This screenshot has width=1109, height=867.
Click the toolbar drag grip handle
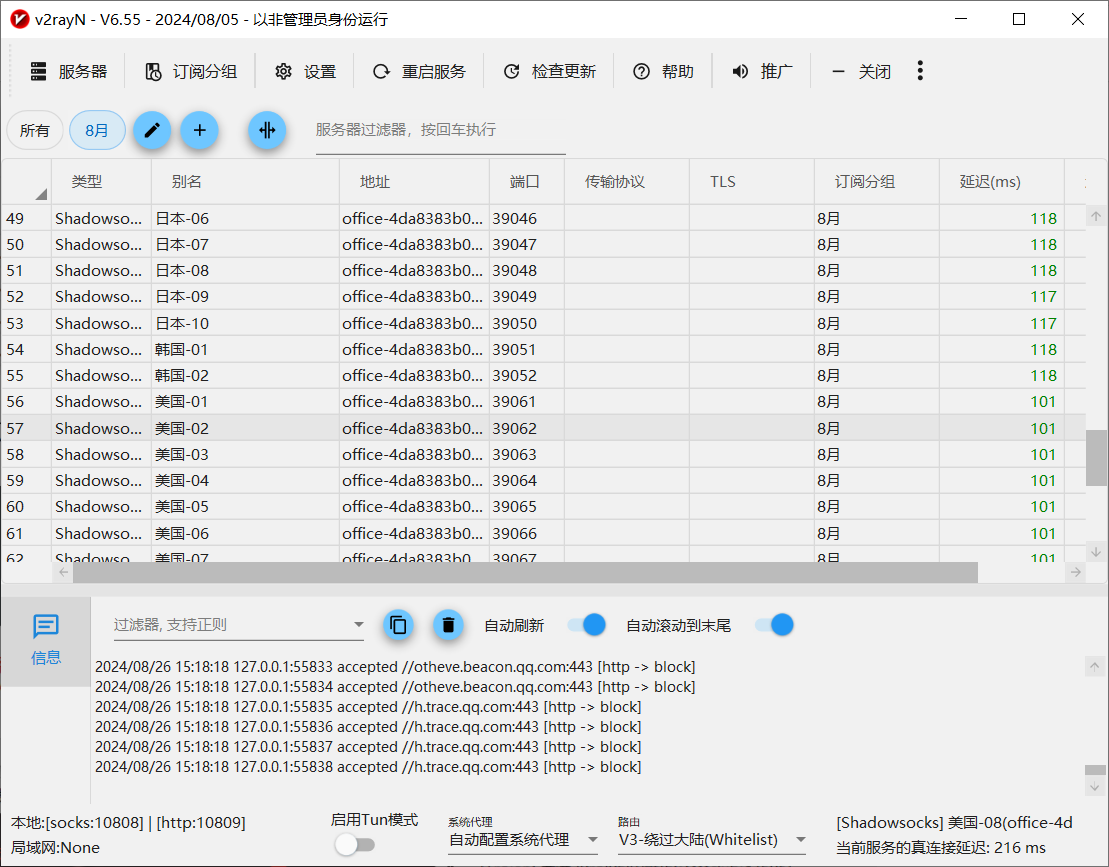pyautogui.click(x=11, y=71)
